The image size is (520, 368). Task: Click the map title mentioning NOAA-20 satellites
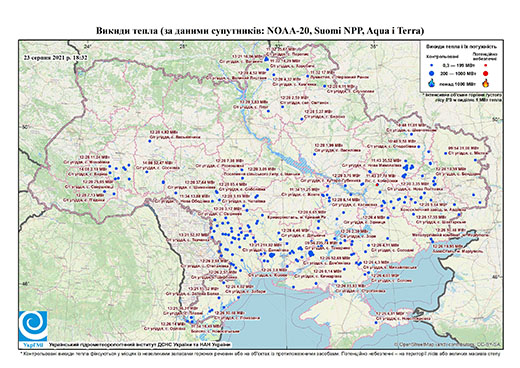coord(260,31)
